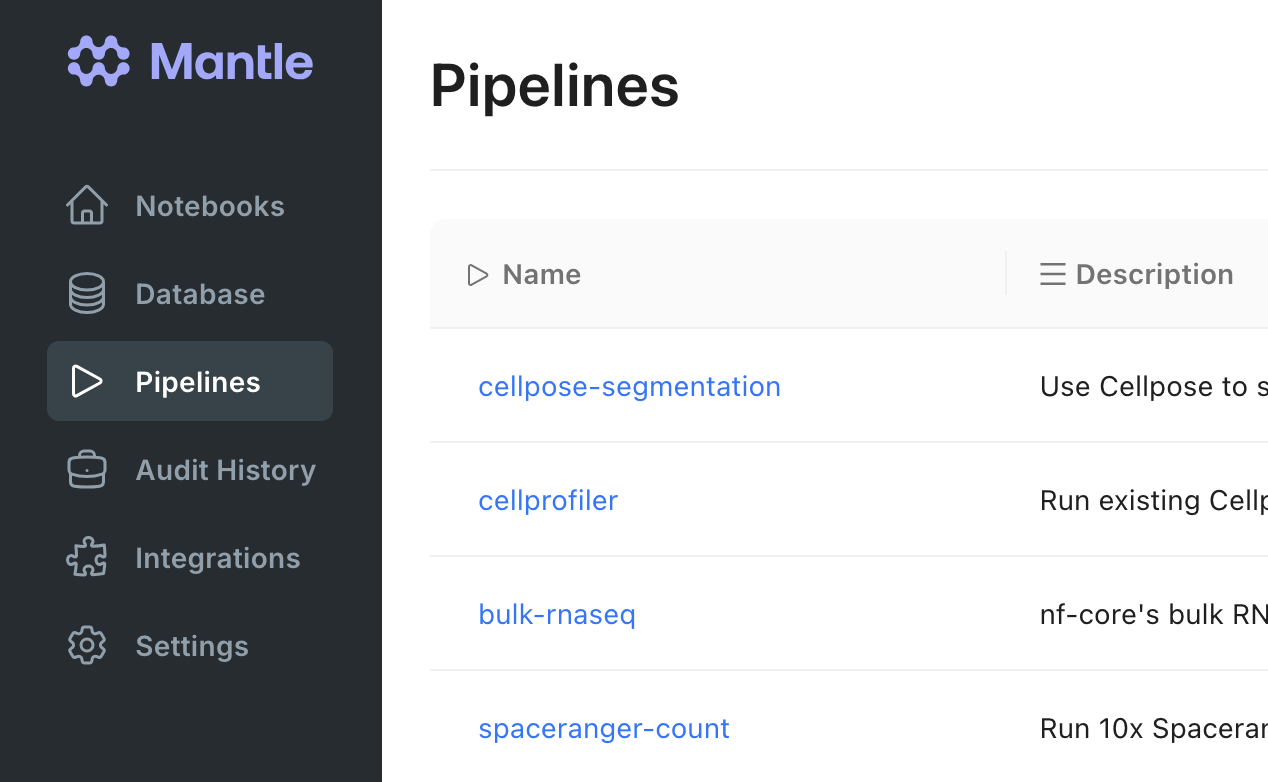Click the Database cylinder icon
Viewport: 1268px width, 782px height.
point(87,293)
